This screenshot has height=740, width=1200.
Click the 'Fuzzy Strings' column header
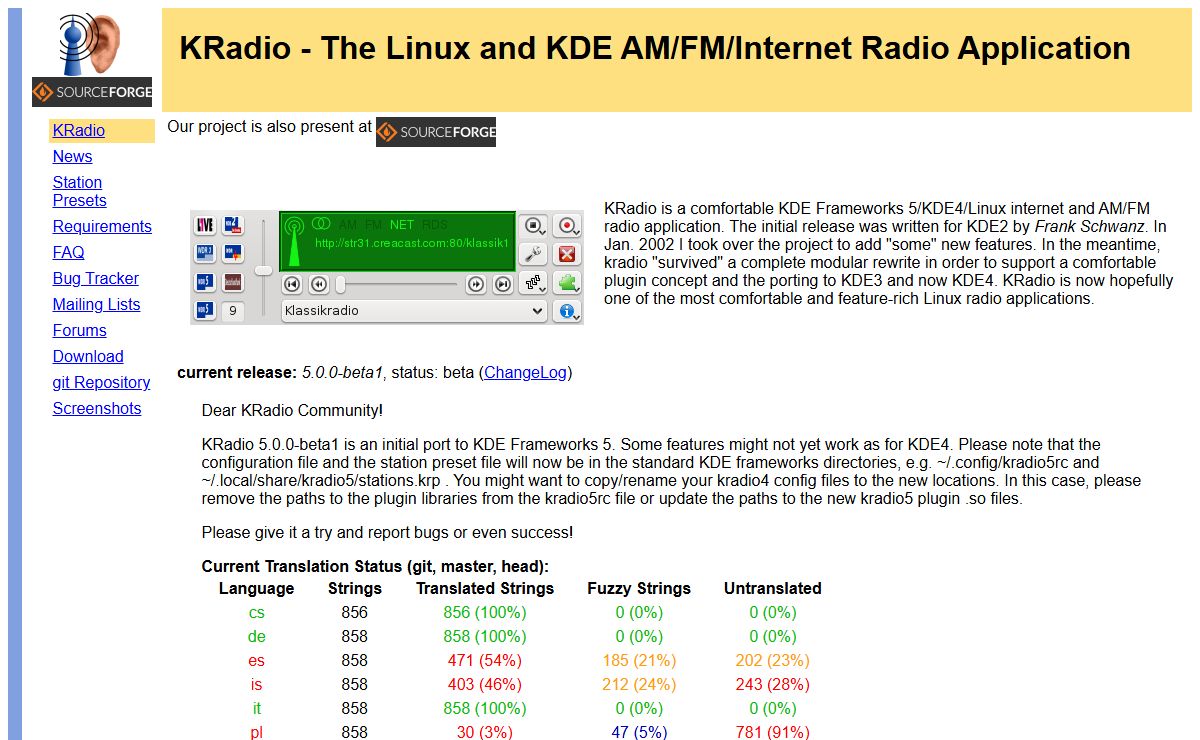click(639, 589)
